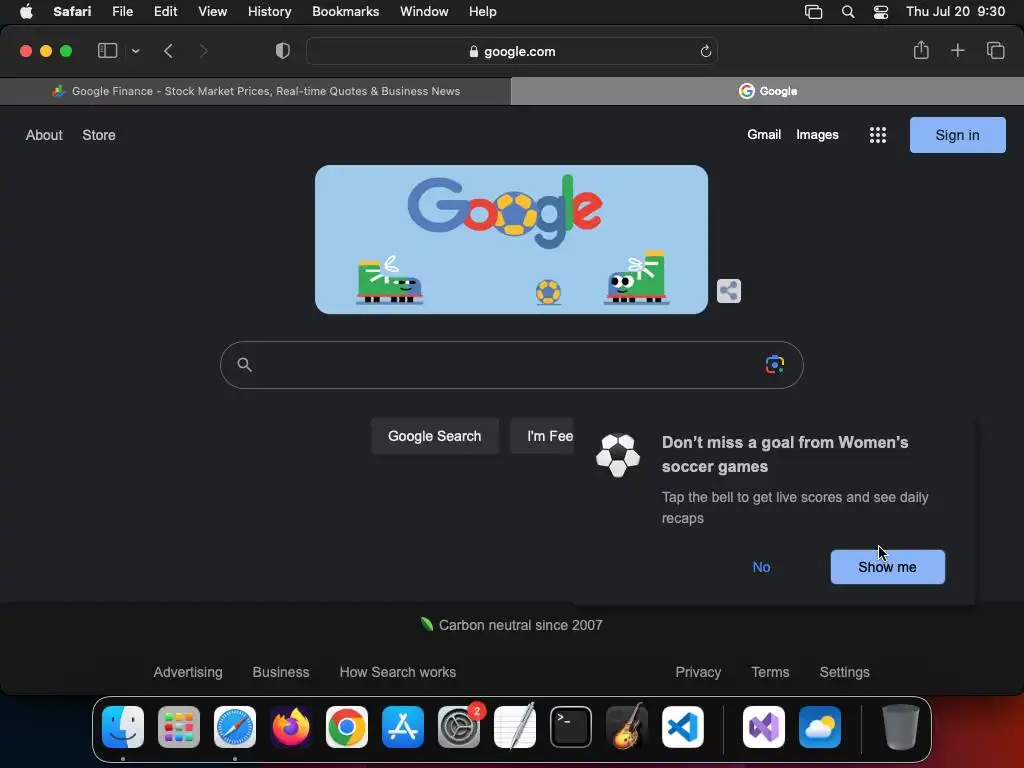The height and width of the screenshot is (768, 1024).
Task: Open the File menu
Action: (x=122, y=11)
